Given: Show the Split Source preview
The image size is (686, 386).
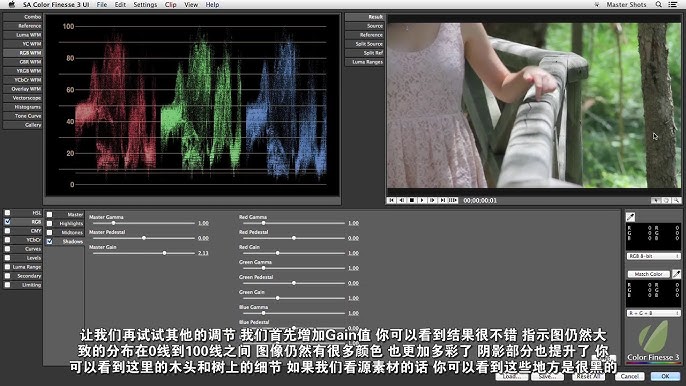Looking at the screenshot, I should coord(364,44).
